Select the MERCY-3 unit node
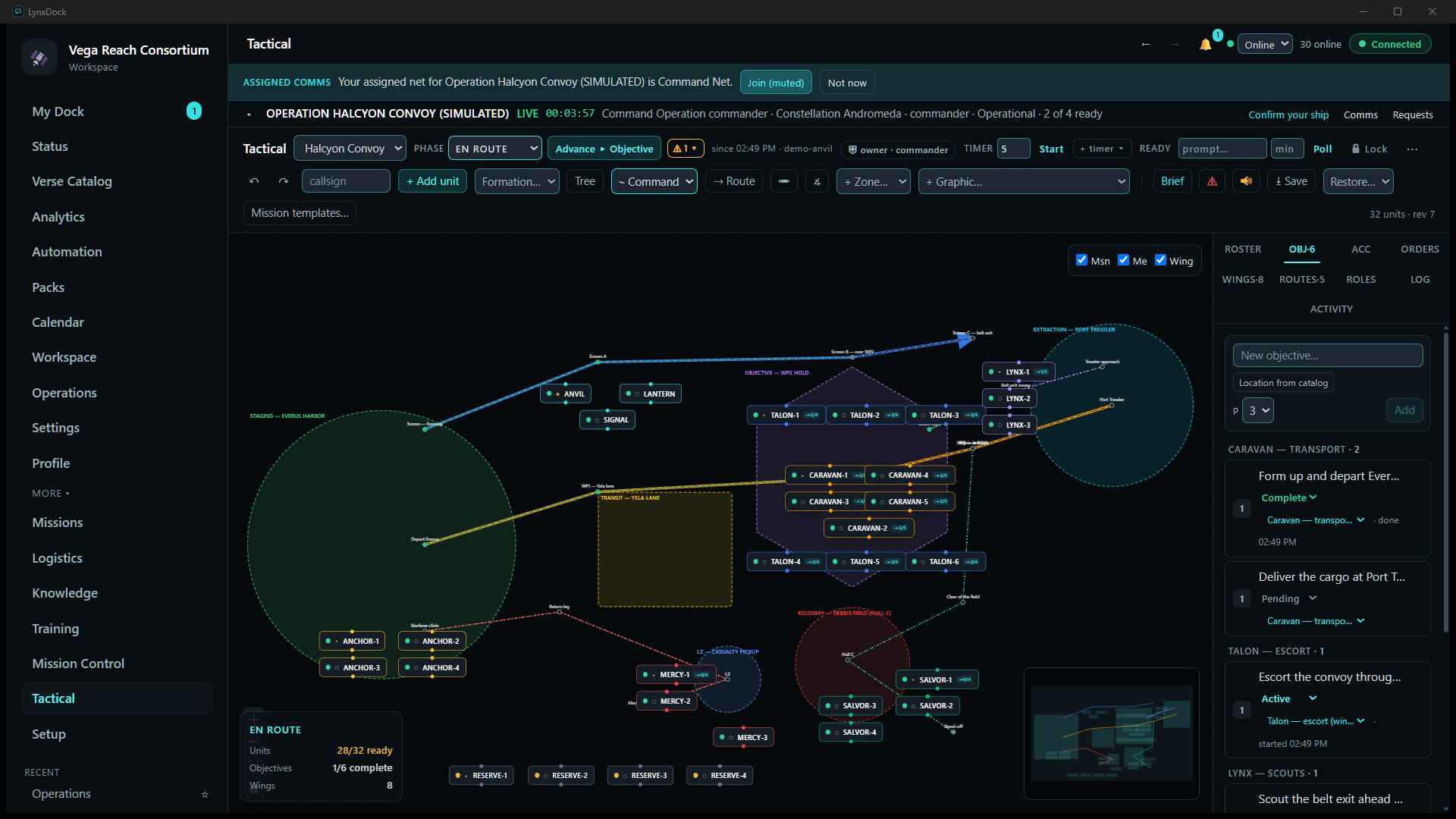This screenshot has width=1456, height=819. (x=744, y=737)
